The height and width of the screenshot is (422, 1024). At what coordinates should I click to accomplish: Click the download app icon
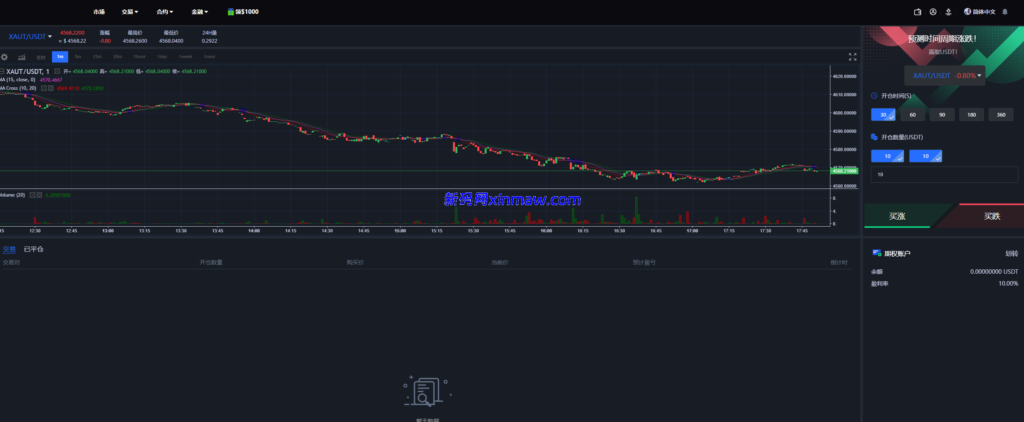coord(948,12)
